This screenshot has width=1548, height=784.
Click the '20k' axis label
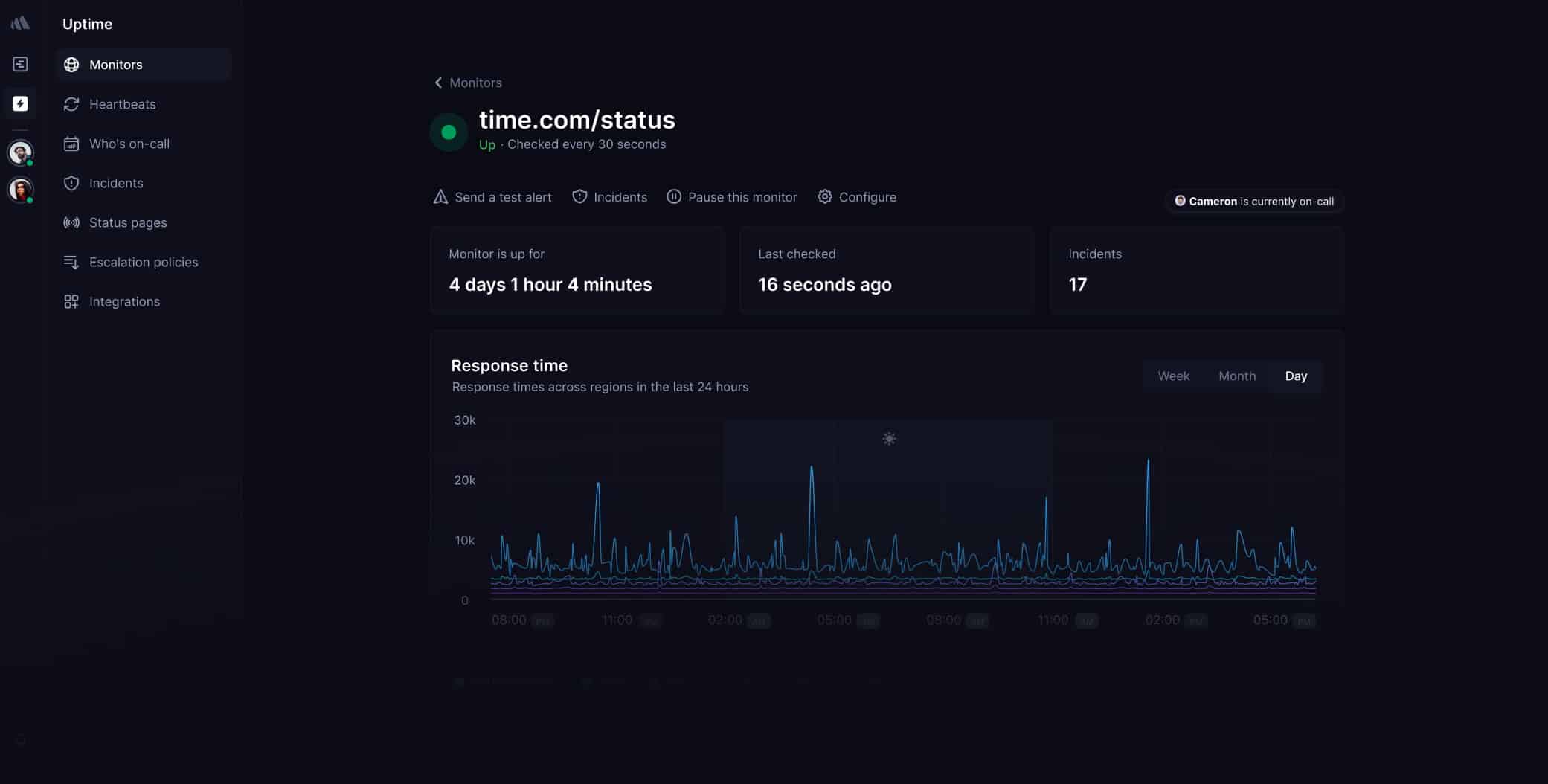coord(465,481)
